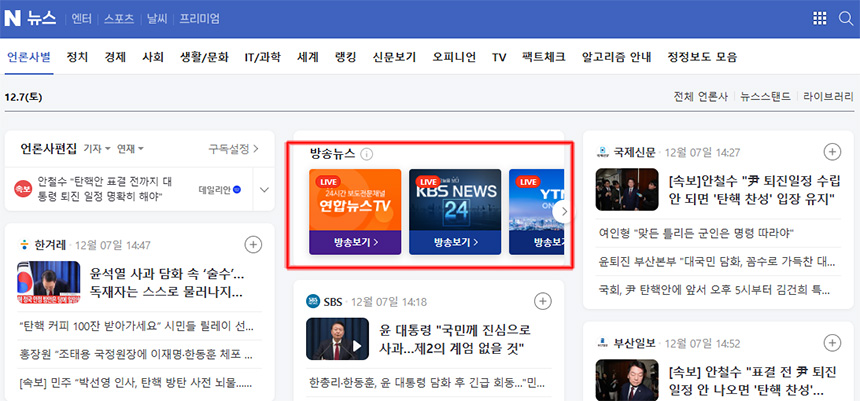
Task: Open 국제신문 안철수 article thumbnail
Action: pos(627,189)
